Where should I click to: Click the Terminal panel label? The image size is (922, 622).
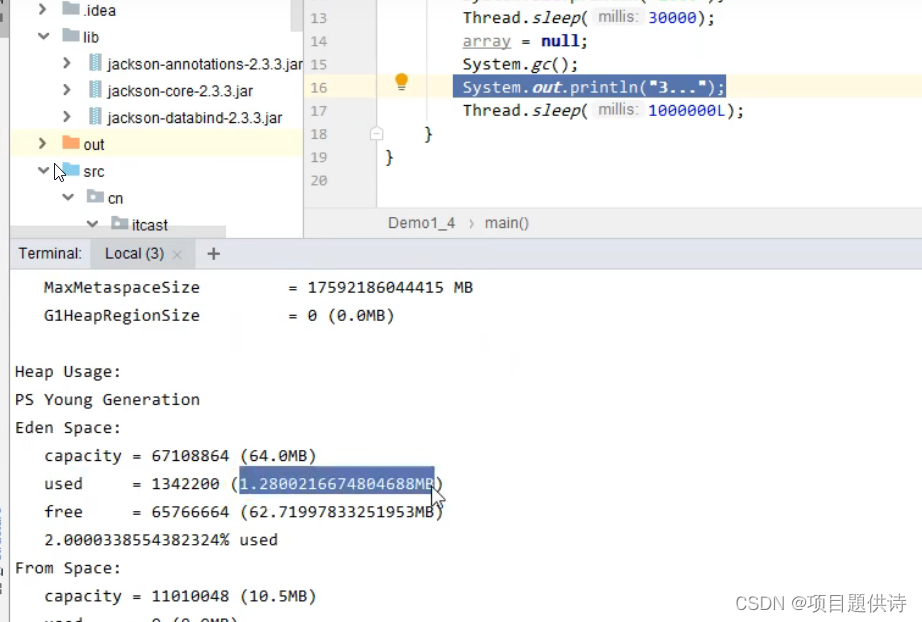pos(50,253)
